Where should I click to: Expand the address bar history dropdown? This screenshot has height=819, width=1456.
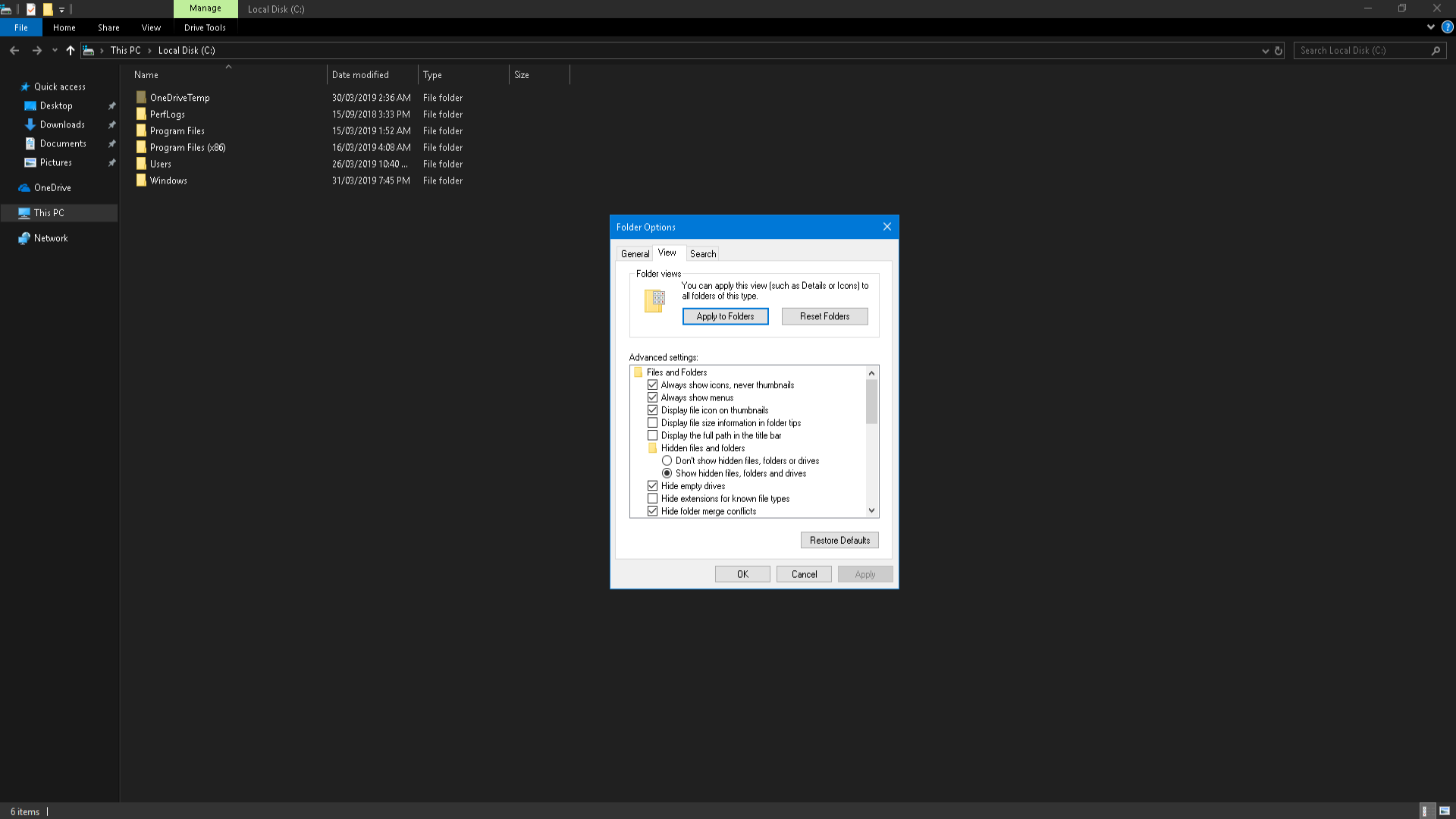pos(1265,50)
